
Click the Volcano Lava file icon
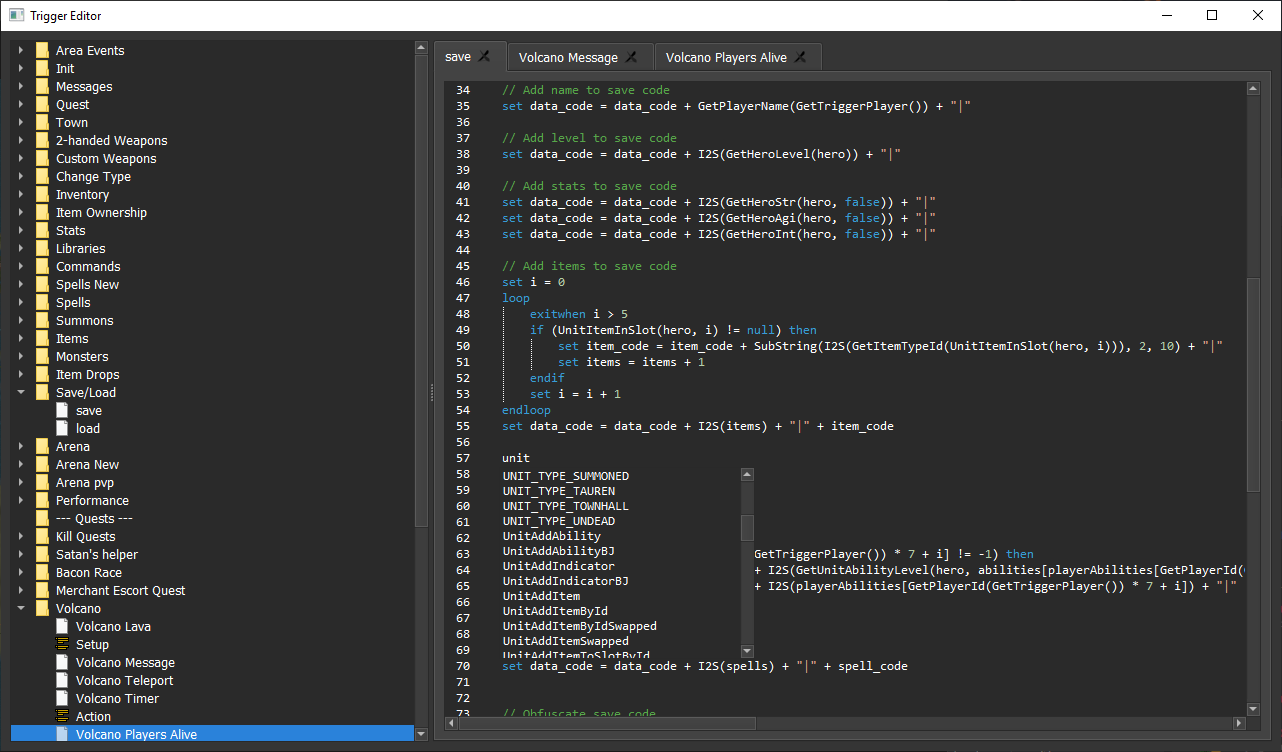click(x=62, y=627)
